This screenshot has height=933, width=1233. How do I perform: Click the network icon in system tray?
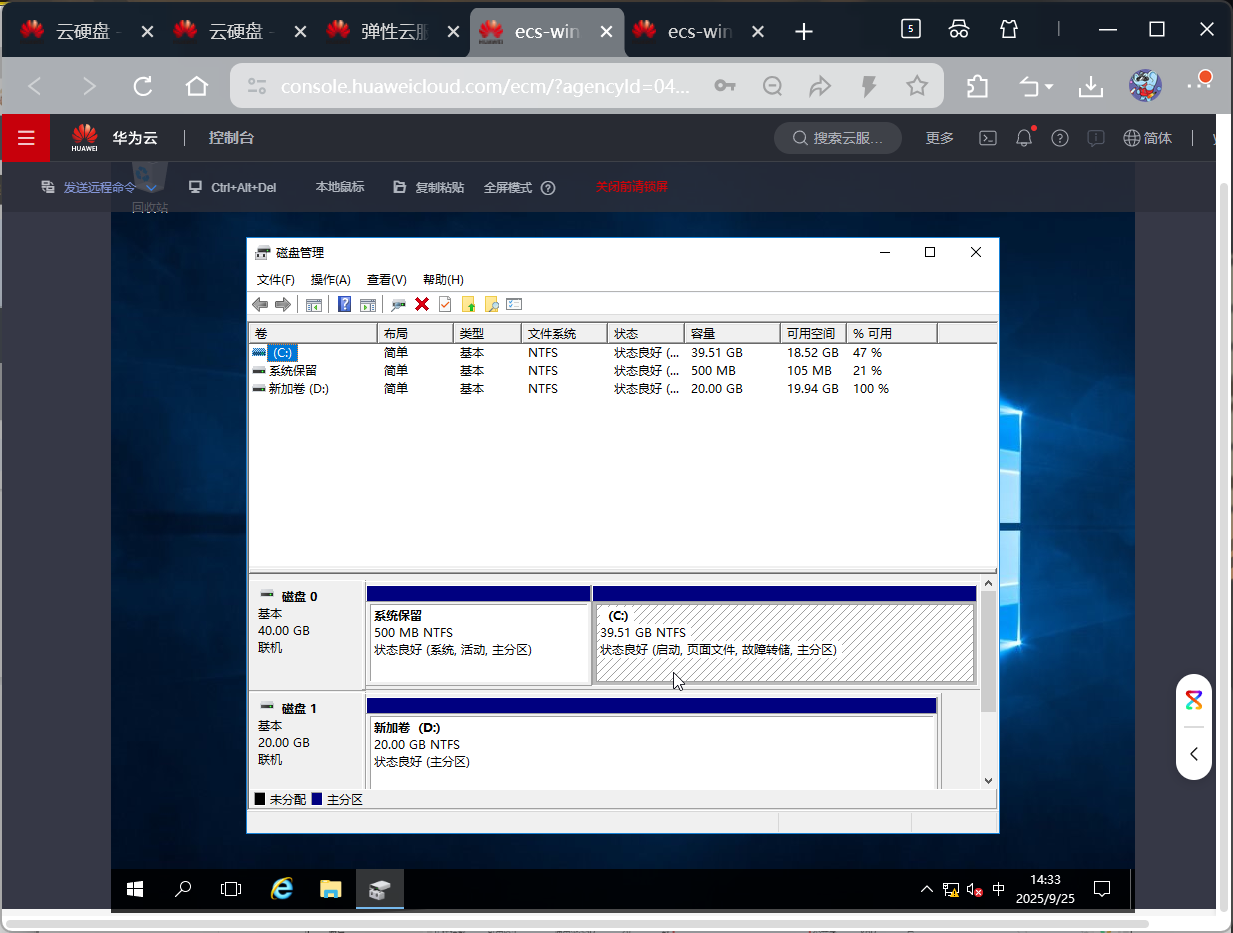[950, 889]
